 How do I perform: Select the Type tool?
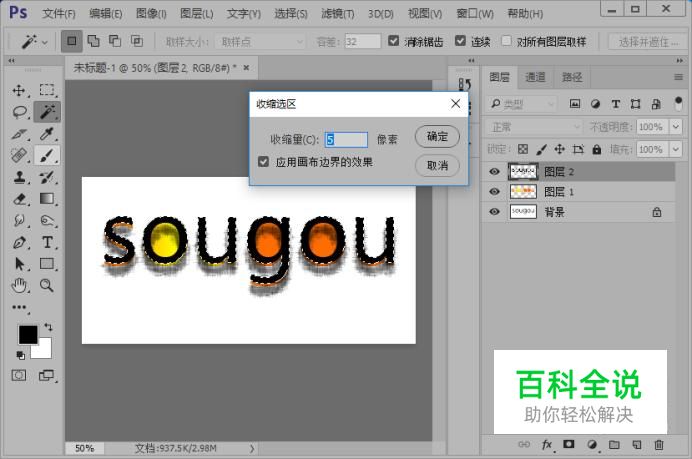point(47,242)
